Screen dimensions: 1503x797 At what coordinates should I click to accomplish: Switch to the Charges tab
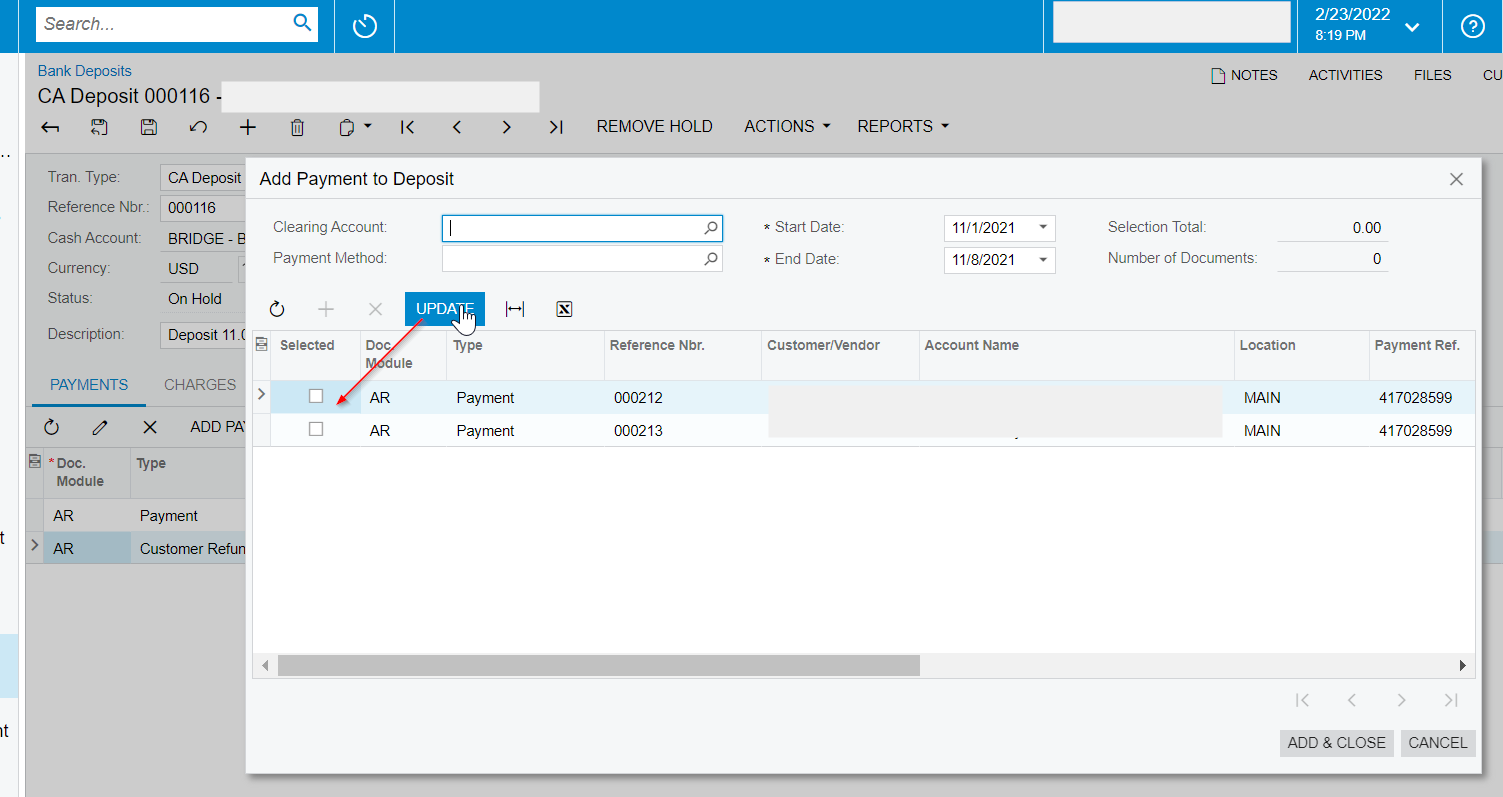pyautogui.click(x=200, y=385)
